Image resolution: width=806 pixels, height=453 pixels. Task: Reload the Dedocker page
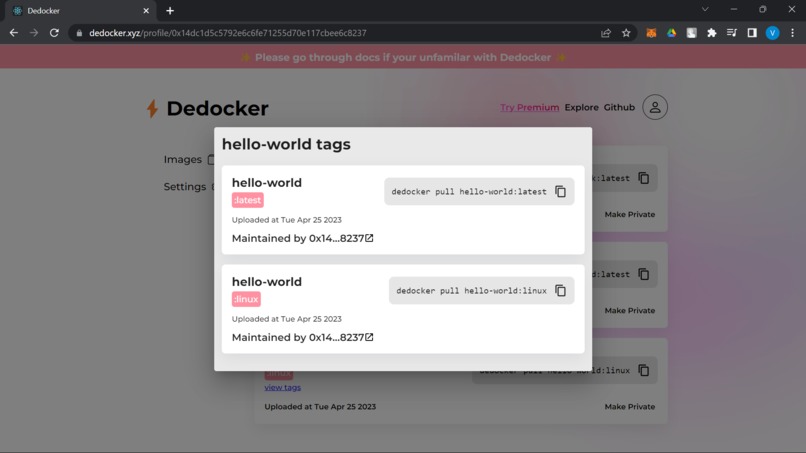click(54, 33)
